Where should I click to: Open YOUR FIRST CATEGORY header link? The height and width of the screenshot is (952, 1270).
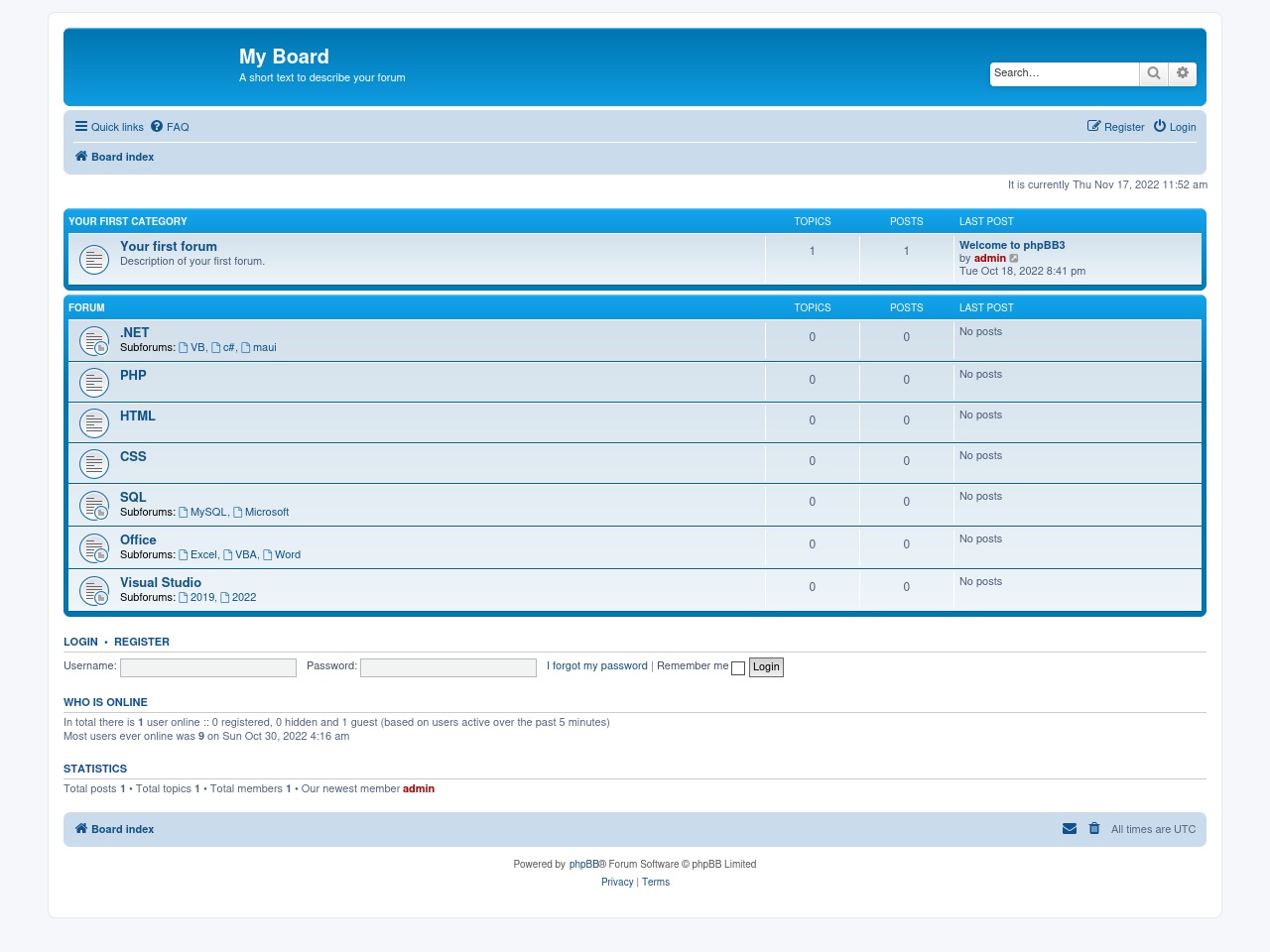pyautogui.click(x=128, y=221)
